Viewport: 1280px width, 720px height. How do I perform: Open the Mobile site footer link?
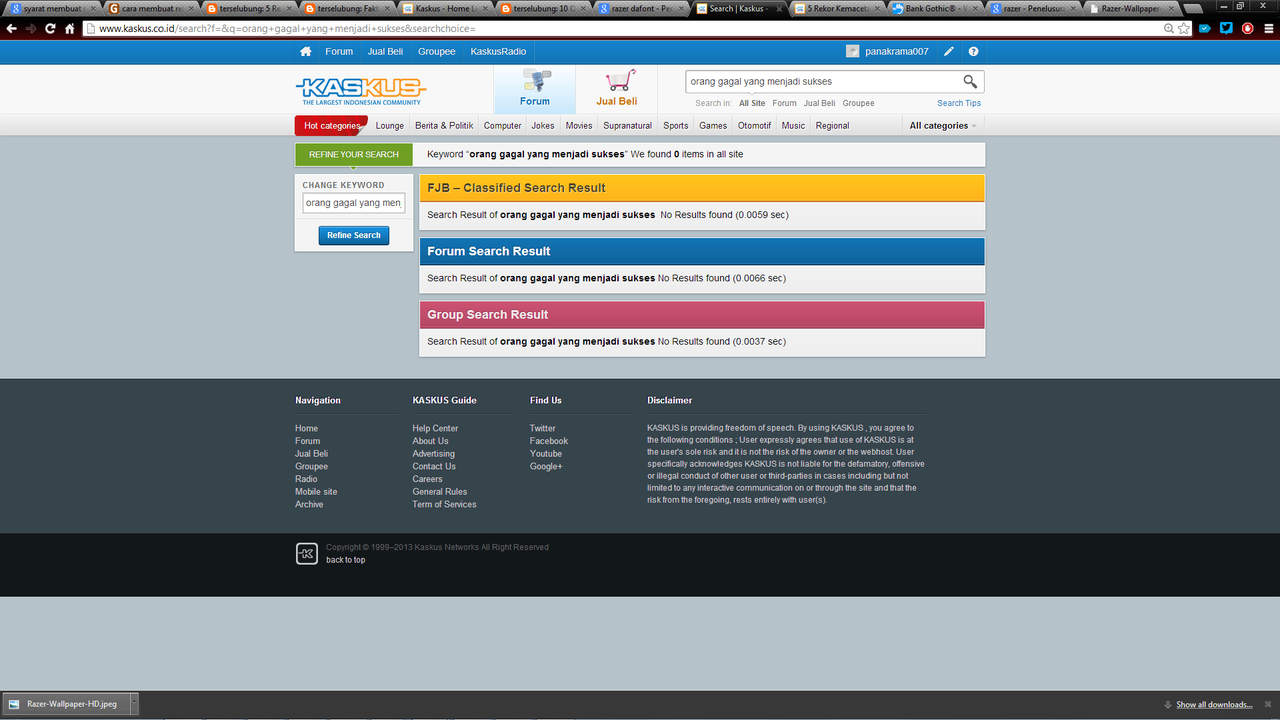click(x=316, y=492)
